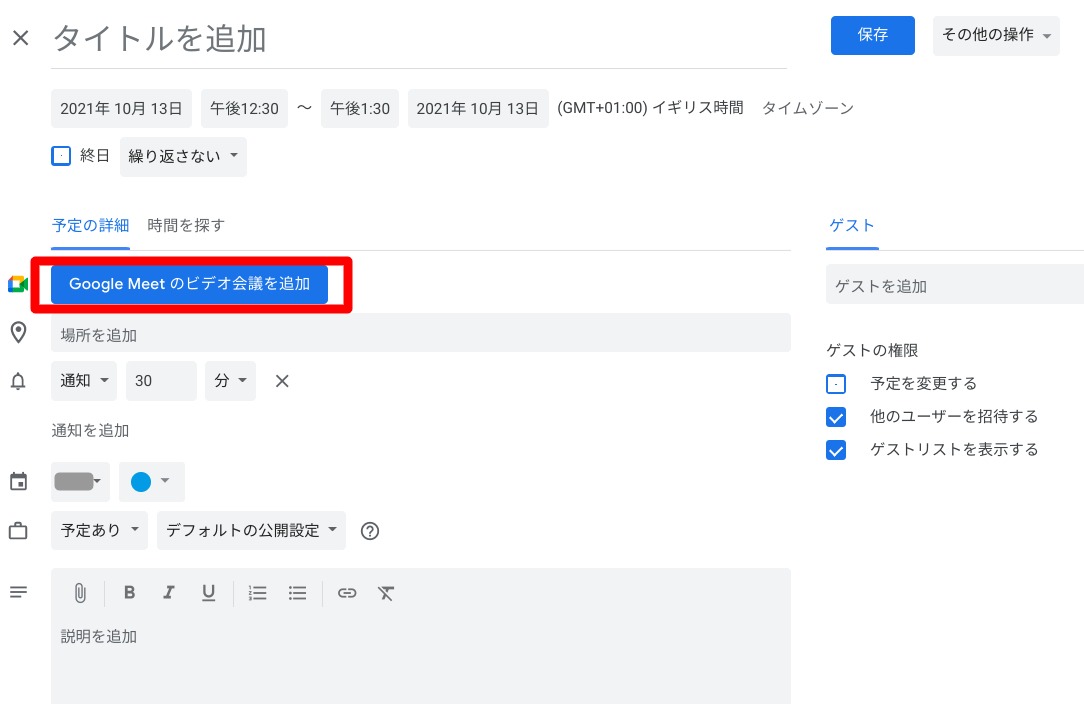The height and width of the screenshot is (704, 1084).
Task: Apply bold formatting in the description toolbar
Action: (x=129, y=593)
